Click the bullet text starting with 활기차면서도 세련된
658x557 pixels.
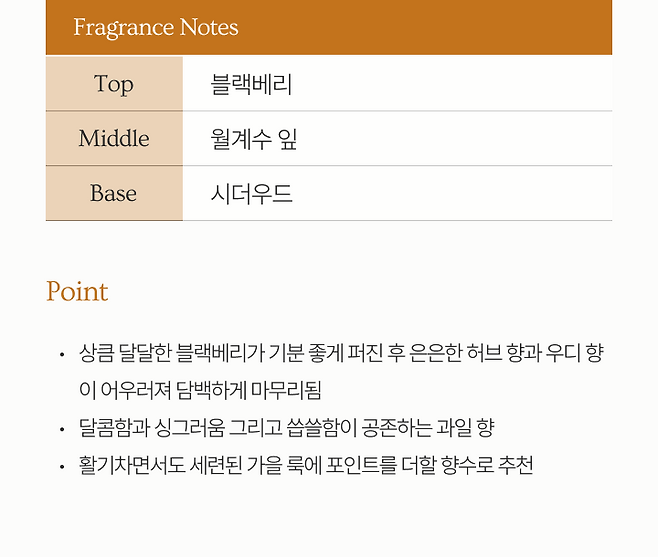click(305, 465)
